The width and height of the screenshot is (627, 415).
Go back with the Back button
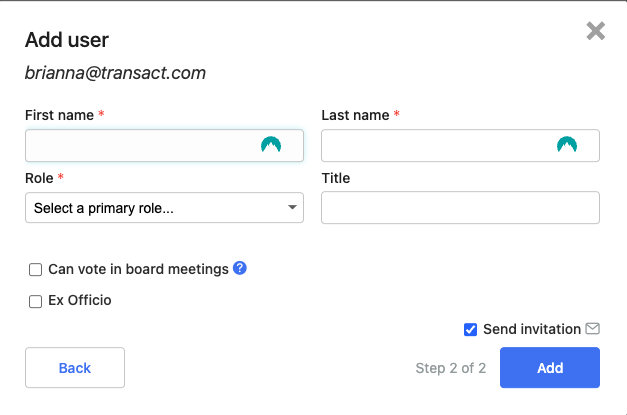(x=75, y=367)
